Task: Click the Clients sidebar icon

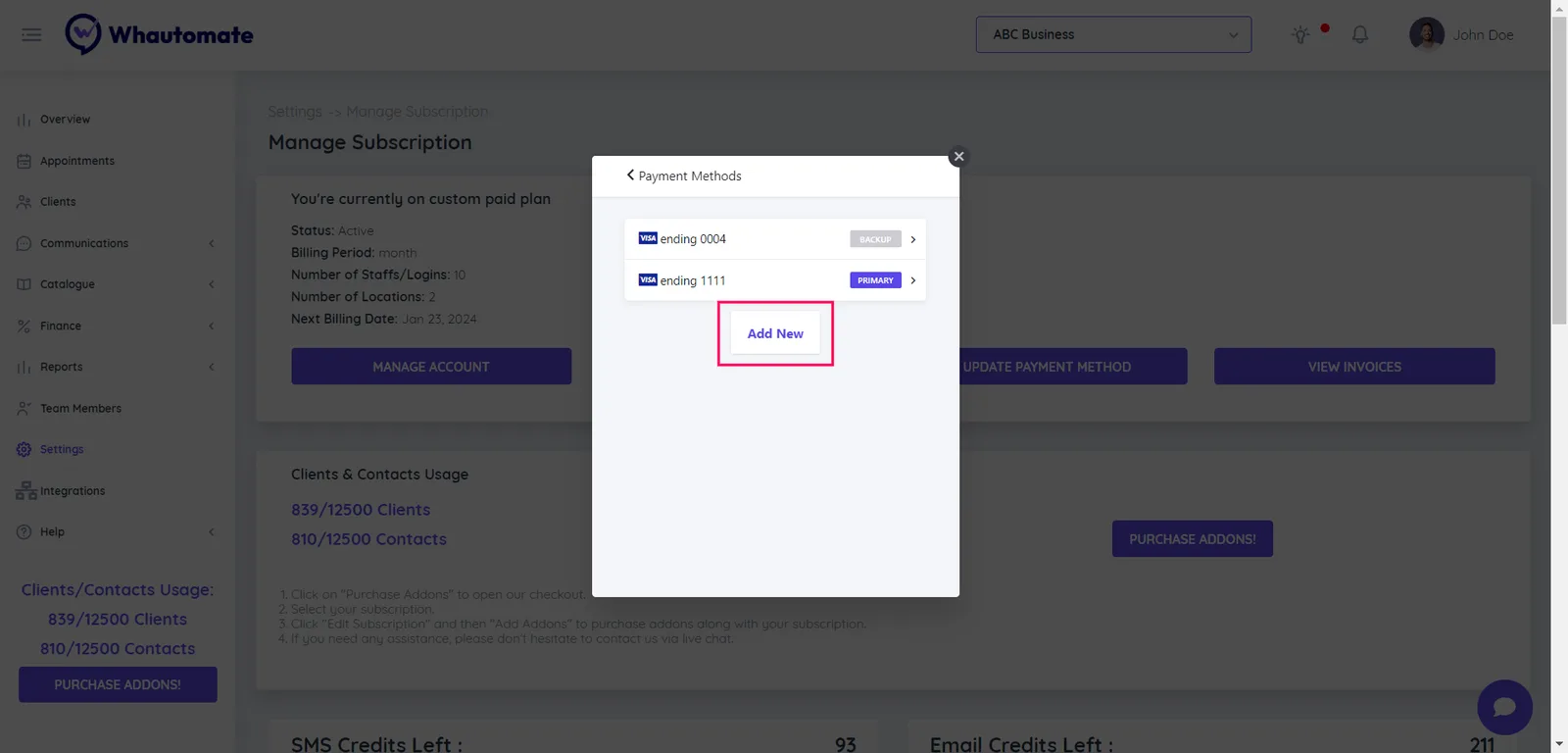Action: pyautogui.click(x=24, y=202)
